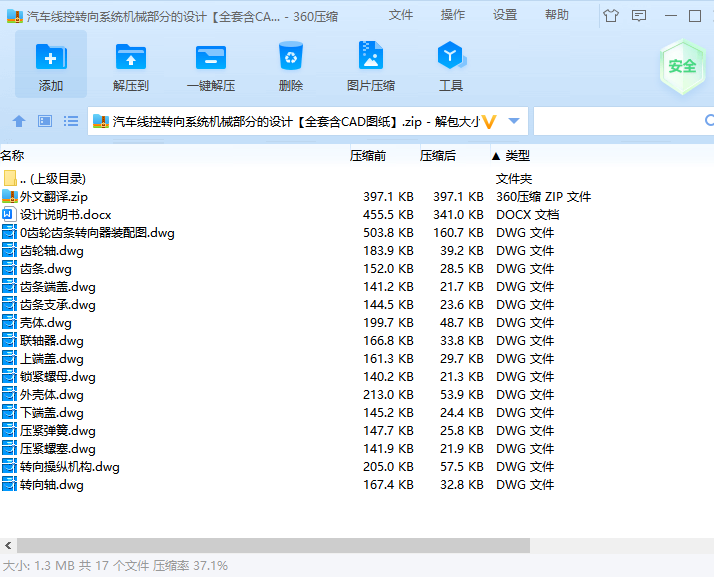
Task: Open the 操作 menu
Action: (x=453, y=15)
